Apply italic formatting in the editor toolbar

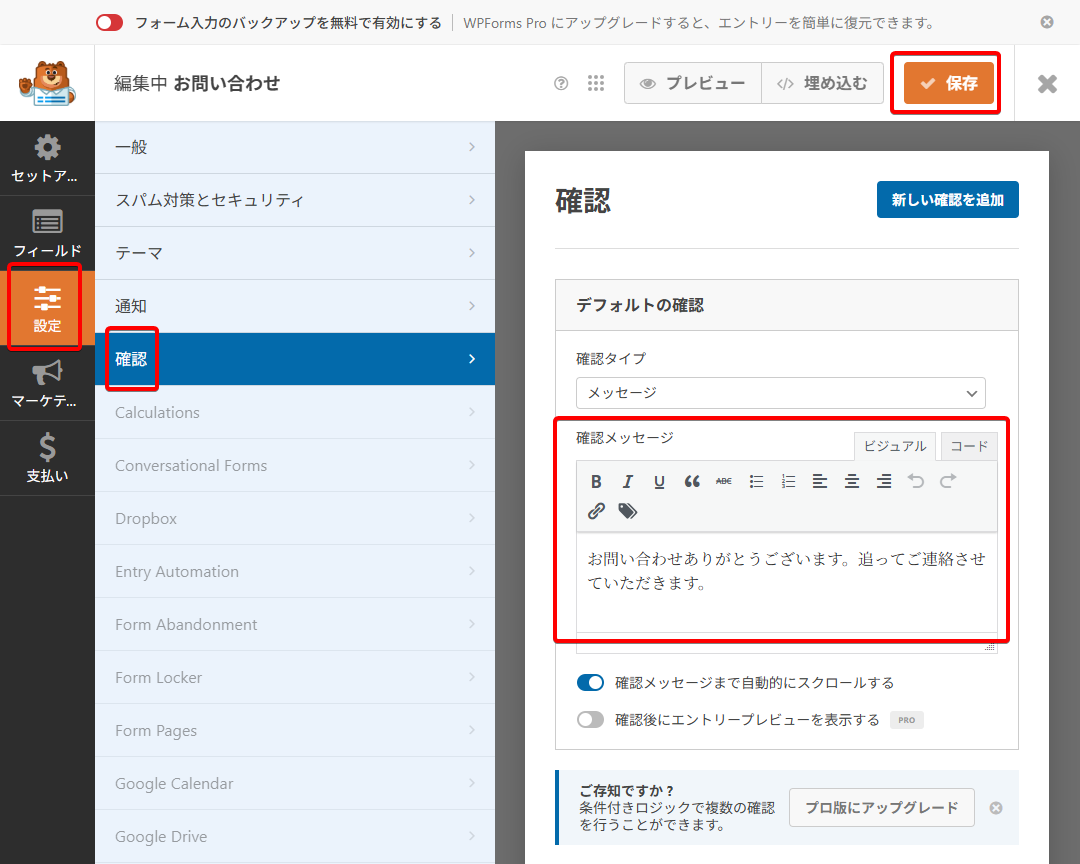[628, 481]
